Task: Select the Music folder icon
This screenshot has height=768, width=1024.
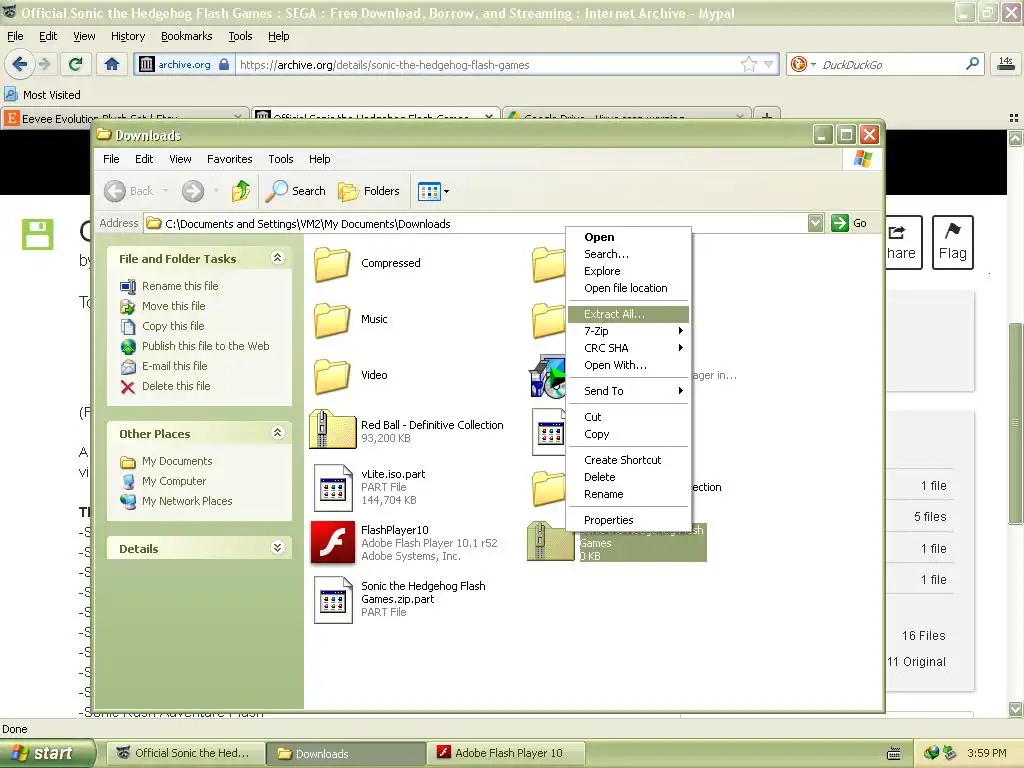Action: click(x=332, y=319)
